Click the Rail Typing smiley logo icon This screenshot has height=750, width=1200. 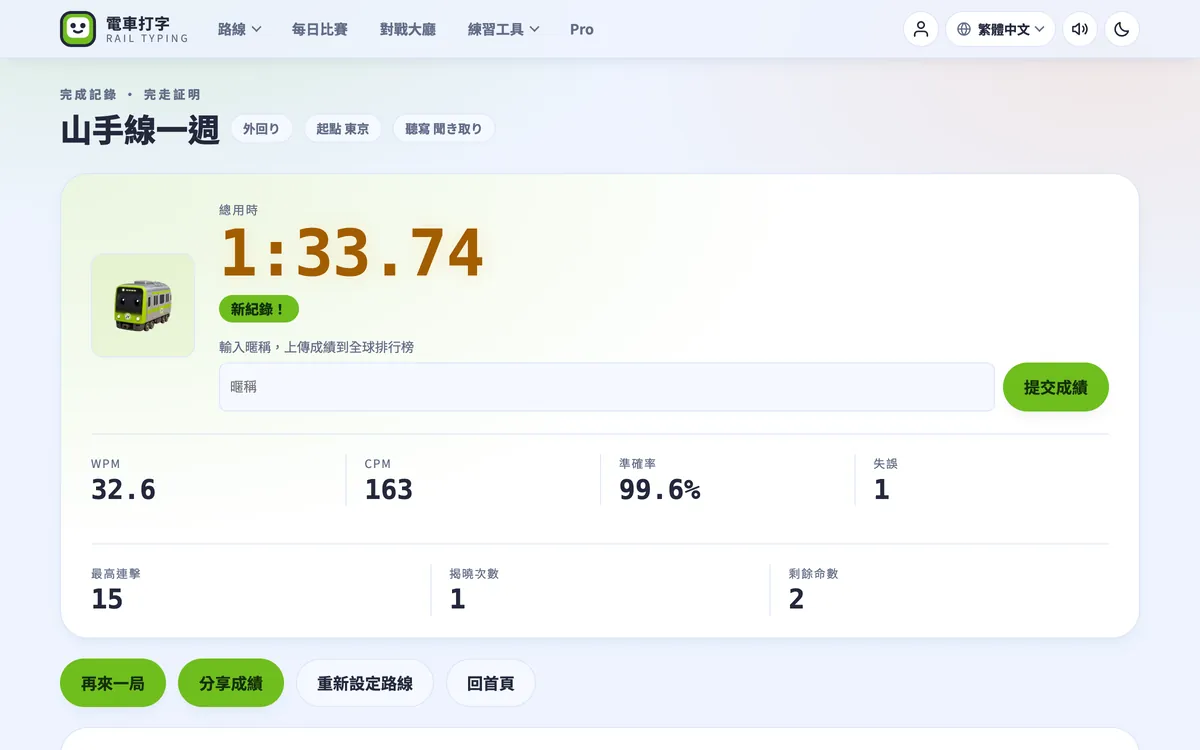(x=78, y=29)
